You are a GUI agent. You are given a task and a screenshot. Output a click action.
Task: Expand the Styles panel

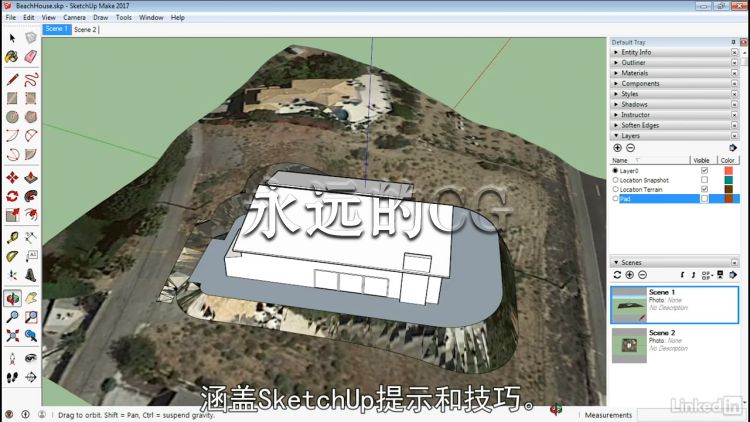click(x=674, y=94)
